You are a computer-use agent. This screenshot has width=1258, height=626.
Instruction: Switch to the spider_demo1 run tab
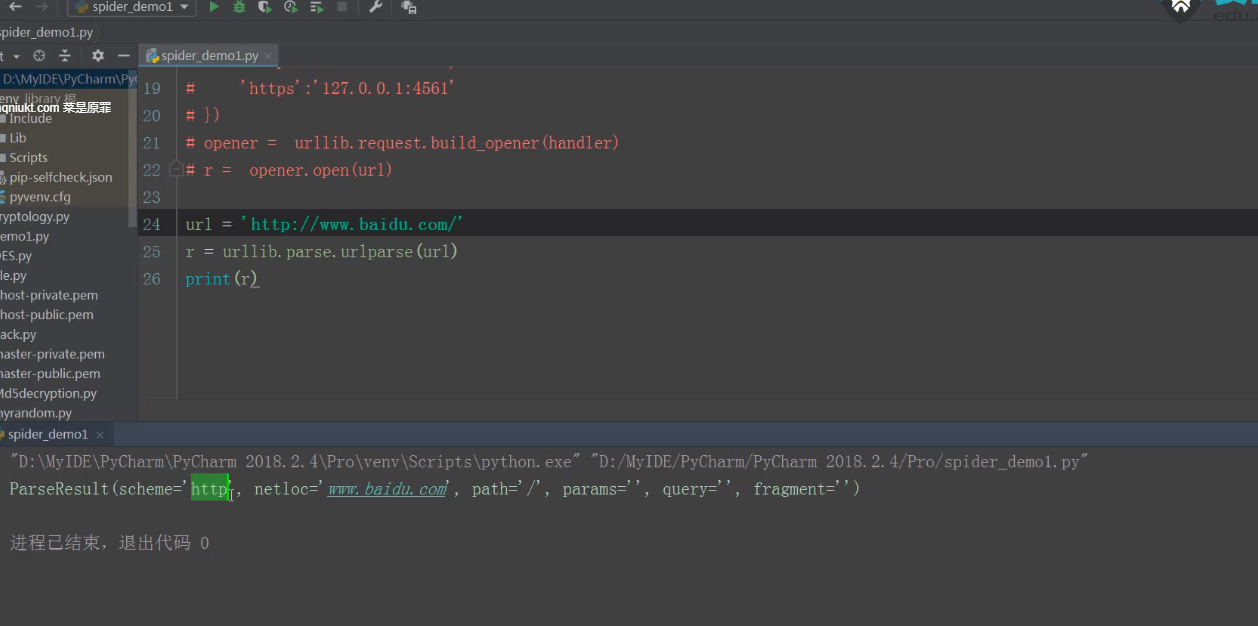48,434
